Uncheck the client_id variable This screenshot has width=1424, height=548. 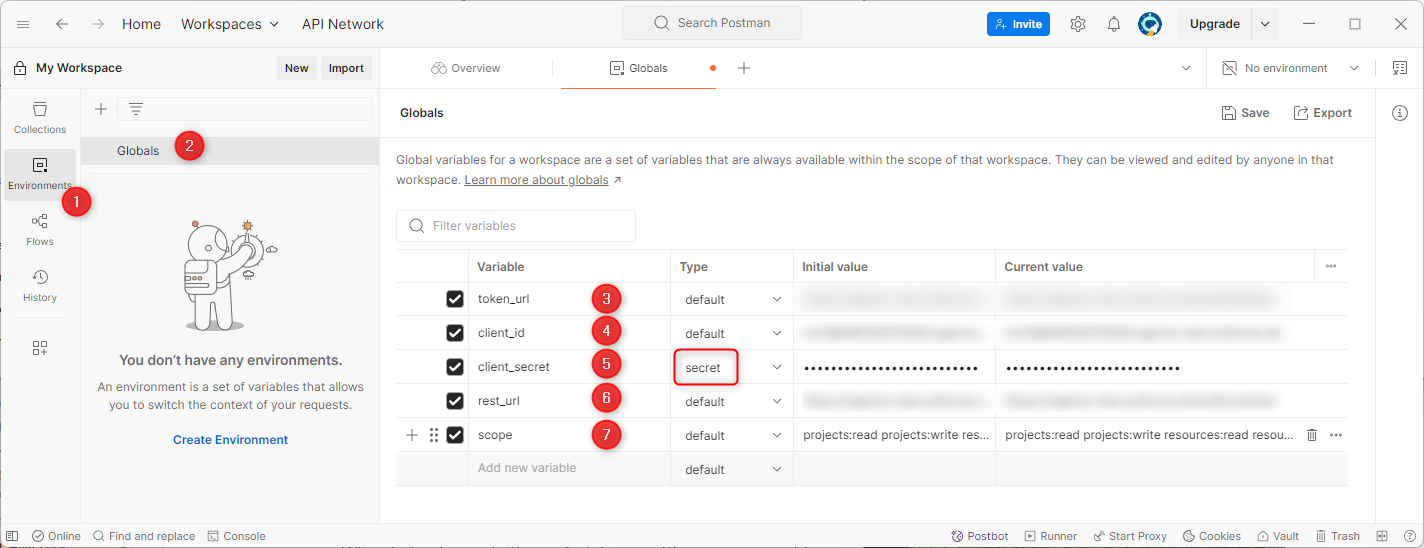click(x=455, y=333)
